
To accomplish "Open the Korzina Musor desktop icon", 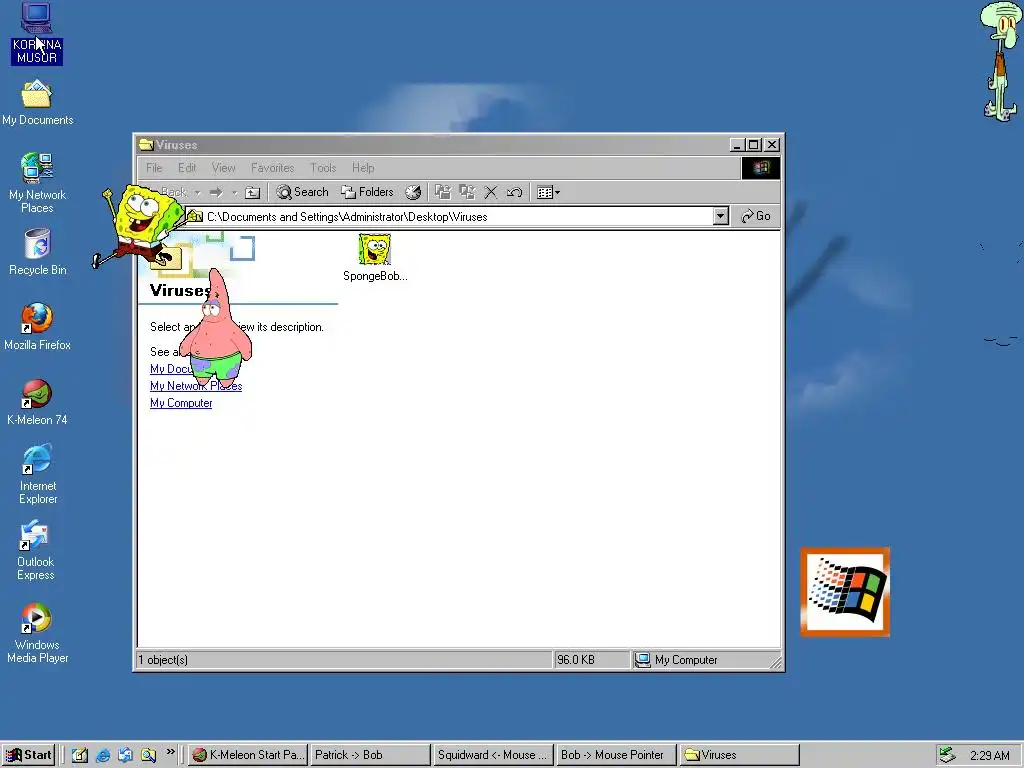I will tap(37, 33).
